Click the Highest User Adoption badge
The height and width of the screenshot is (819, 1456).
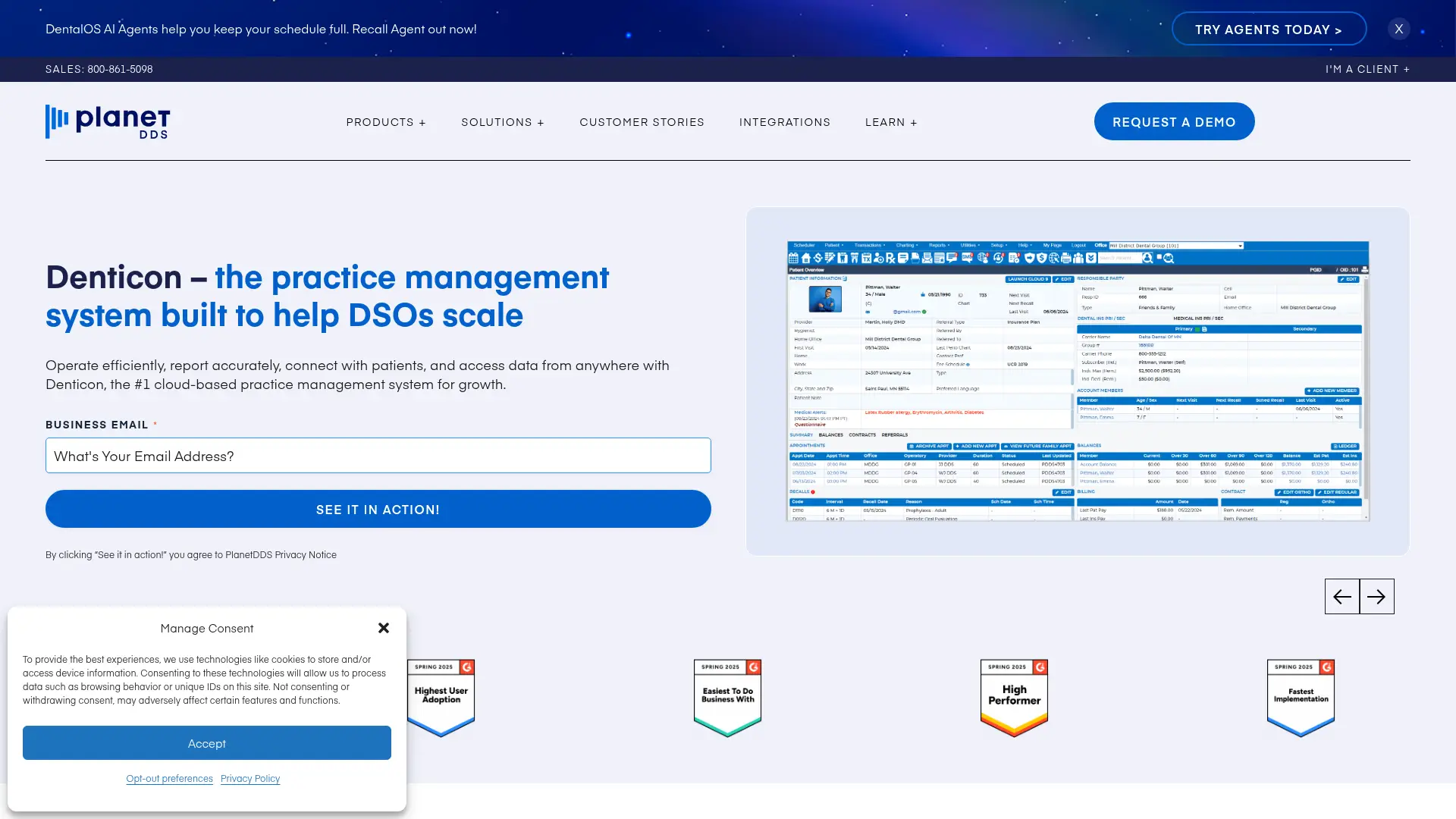441,698
